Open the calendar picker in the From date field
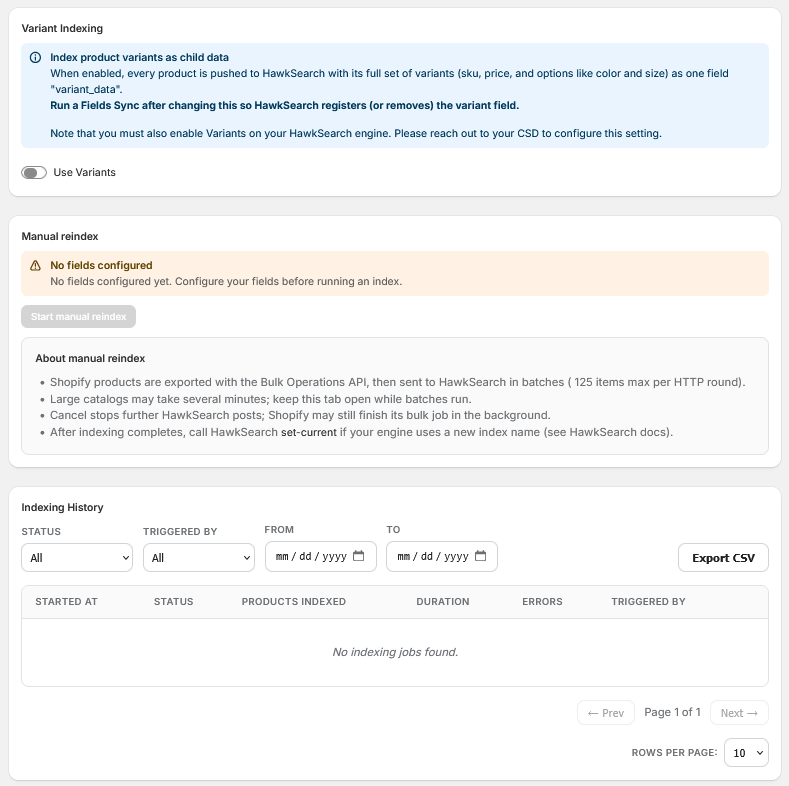This screenshot has width=789, height=786. [358, 556]
